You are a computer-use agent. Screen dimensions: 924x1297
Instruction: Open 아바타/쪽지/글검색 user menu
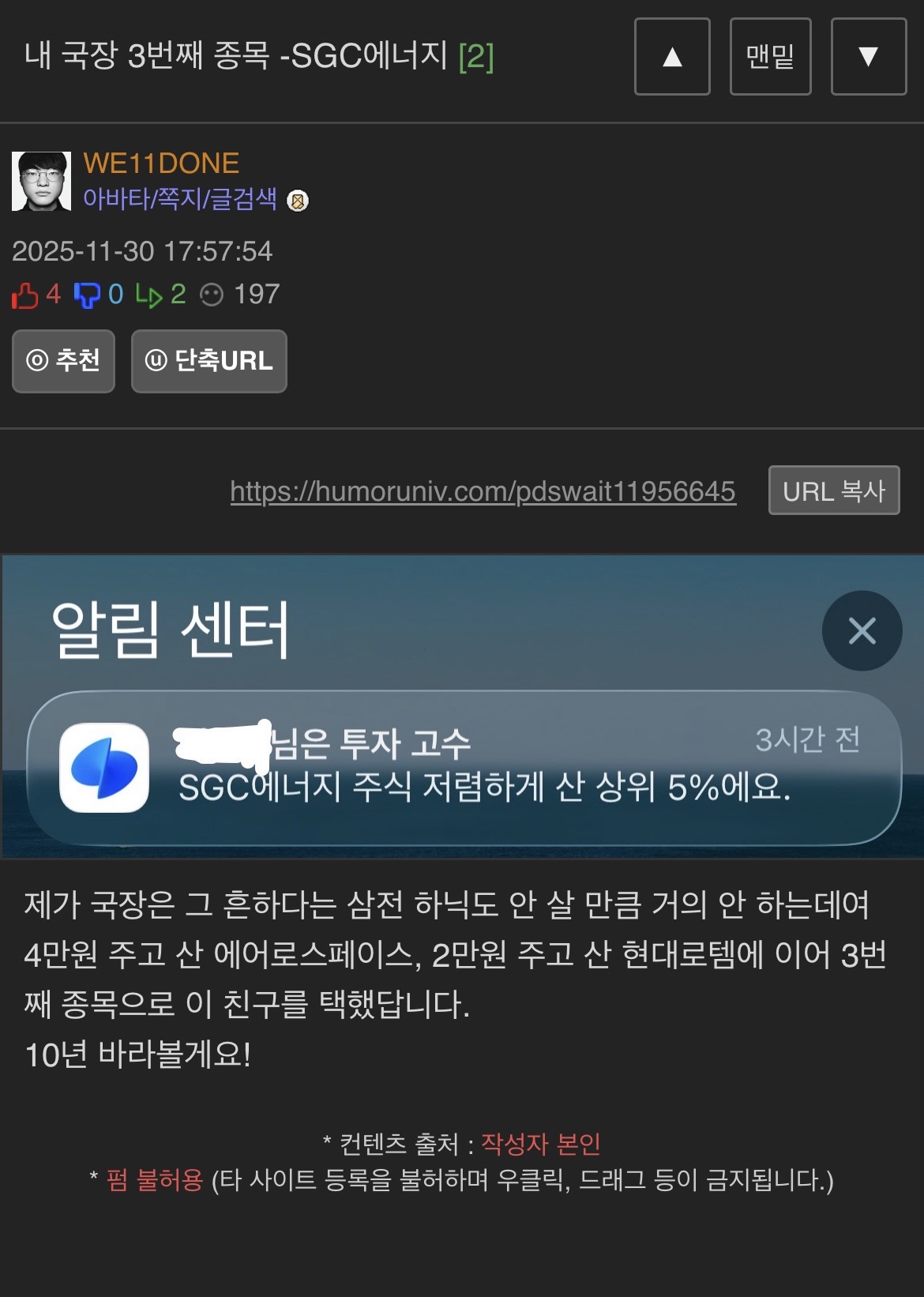point(180,198)
